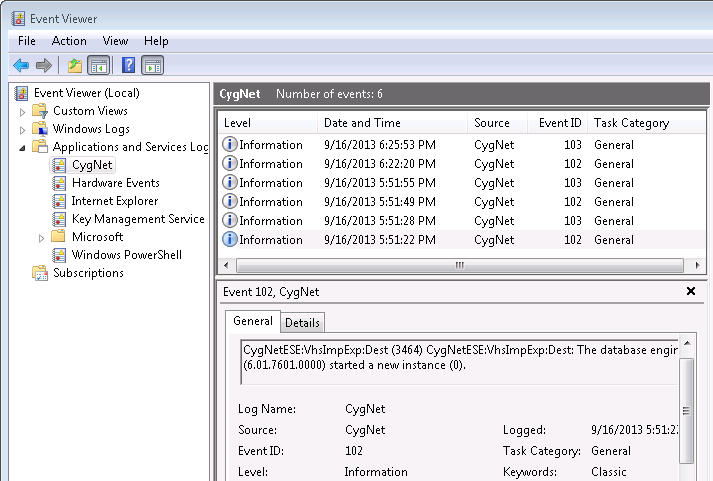Click the event description text box
The width and height of the screenshot is (713, 481).
(x=459, y=362)
